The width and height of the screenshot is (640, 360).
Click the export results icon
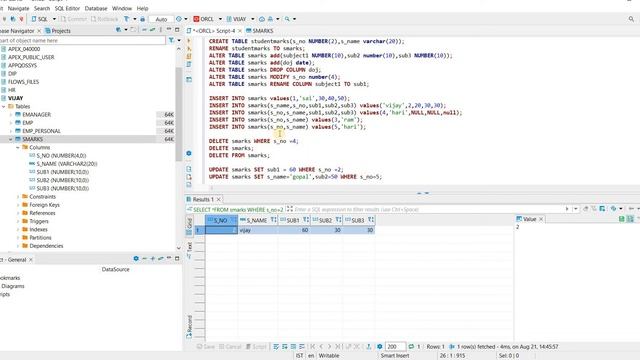pyautogui.click(x=369, y=347)
